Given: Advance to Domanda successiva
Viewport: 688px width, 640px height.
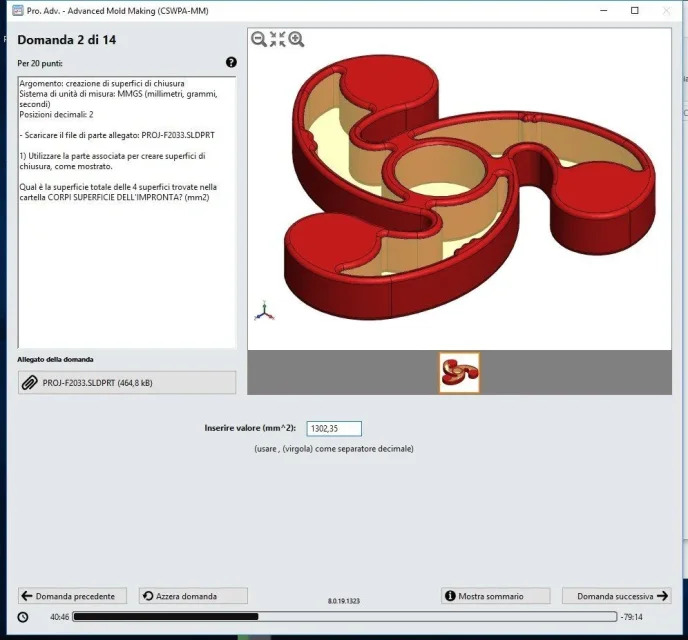Looking at the screenshot, I should click(x=617, y=596).
